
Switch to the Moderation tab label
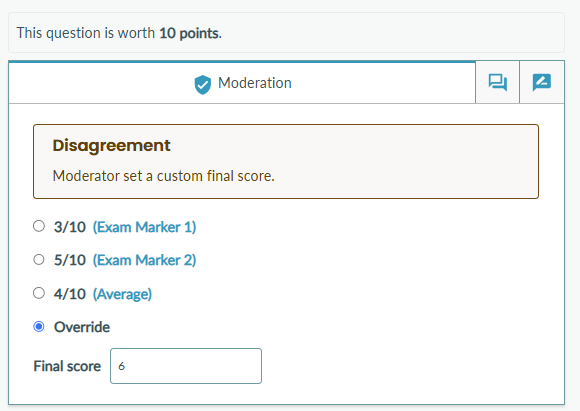tap(255, 83)
